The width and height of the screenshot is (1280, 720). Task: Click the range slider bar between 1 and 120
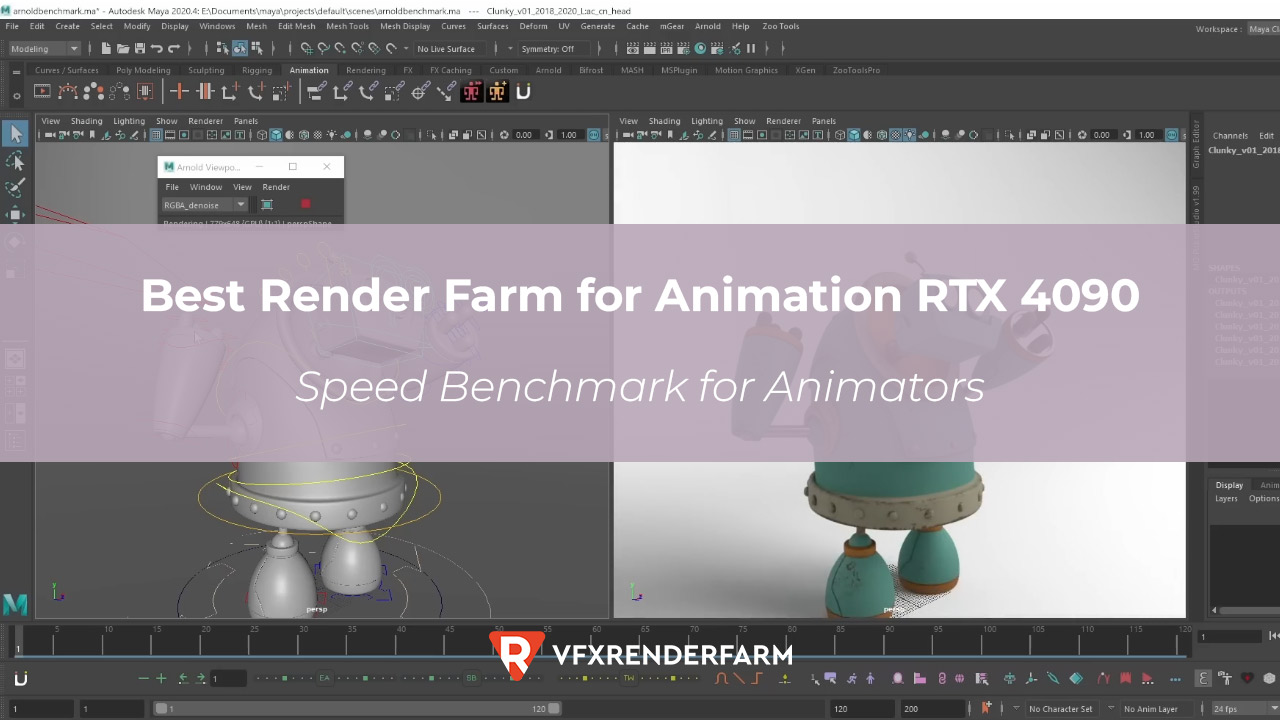(x=356, y=708)
